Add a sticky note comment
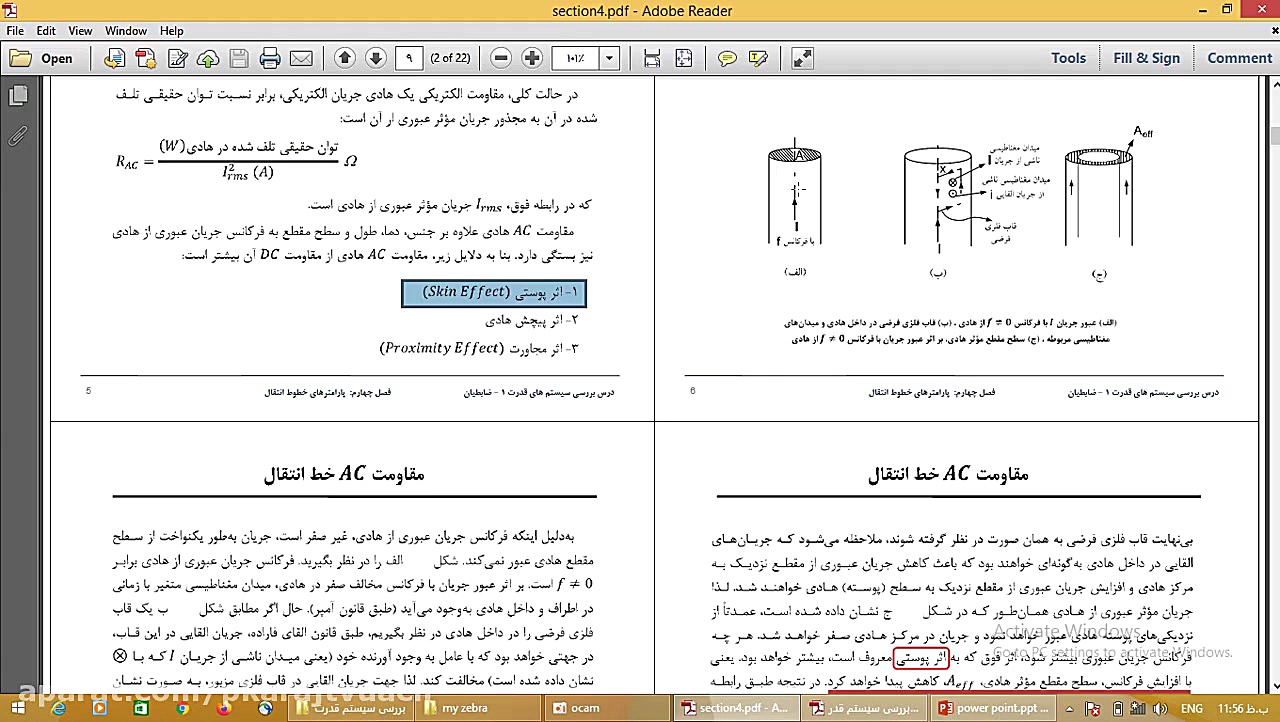The image size is (1280, 722). point(727,58)
